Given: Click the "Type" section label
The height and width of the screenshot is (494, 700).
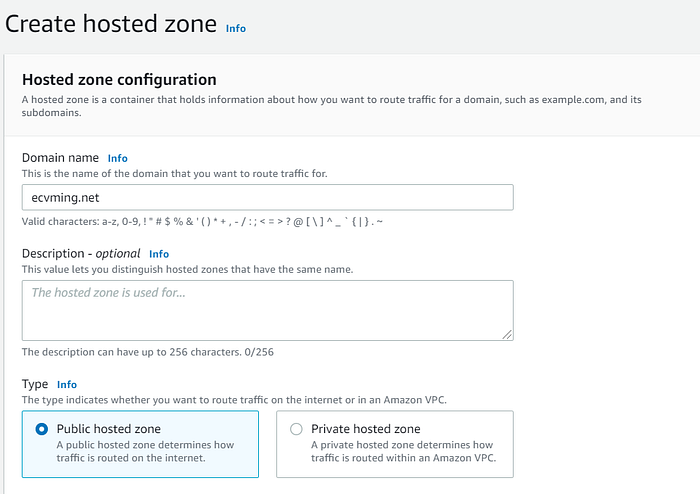Looking at the screenshot, I should tap(35, 384).
